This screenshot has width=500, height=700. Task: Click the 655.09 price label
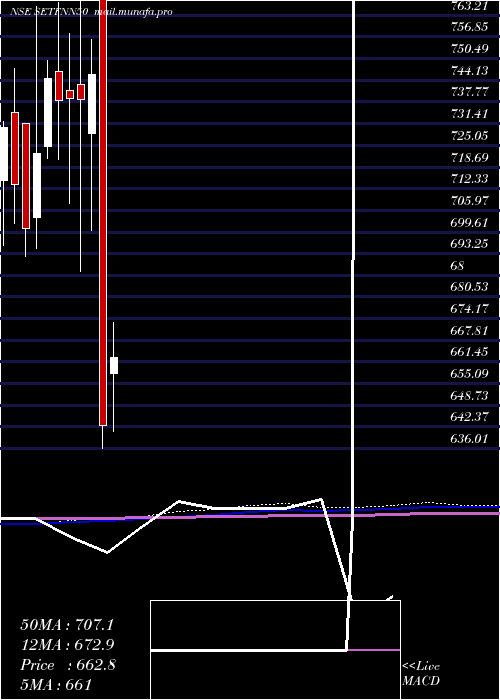click(x=469, y=373)
